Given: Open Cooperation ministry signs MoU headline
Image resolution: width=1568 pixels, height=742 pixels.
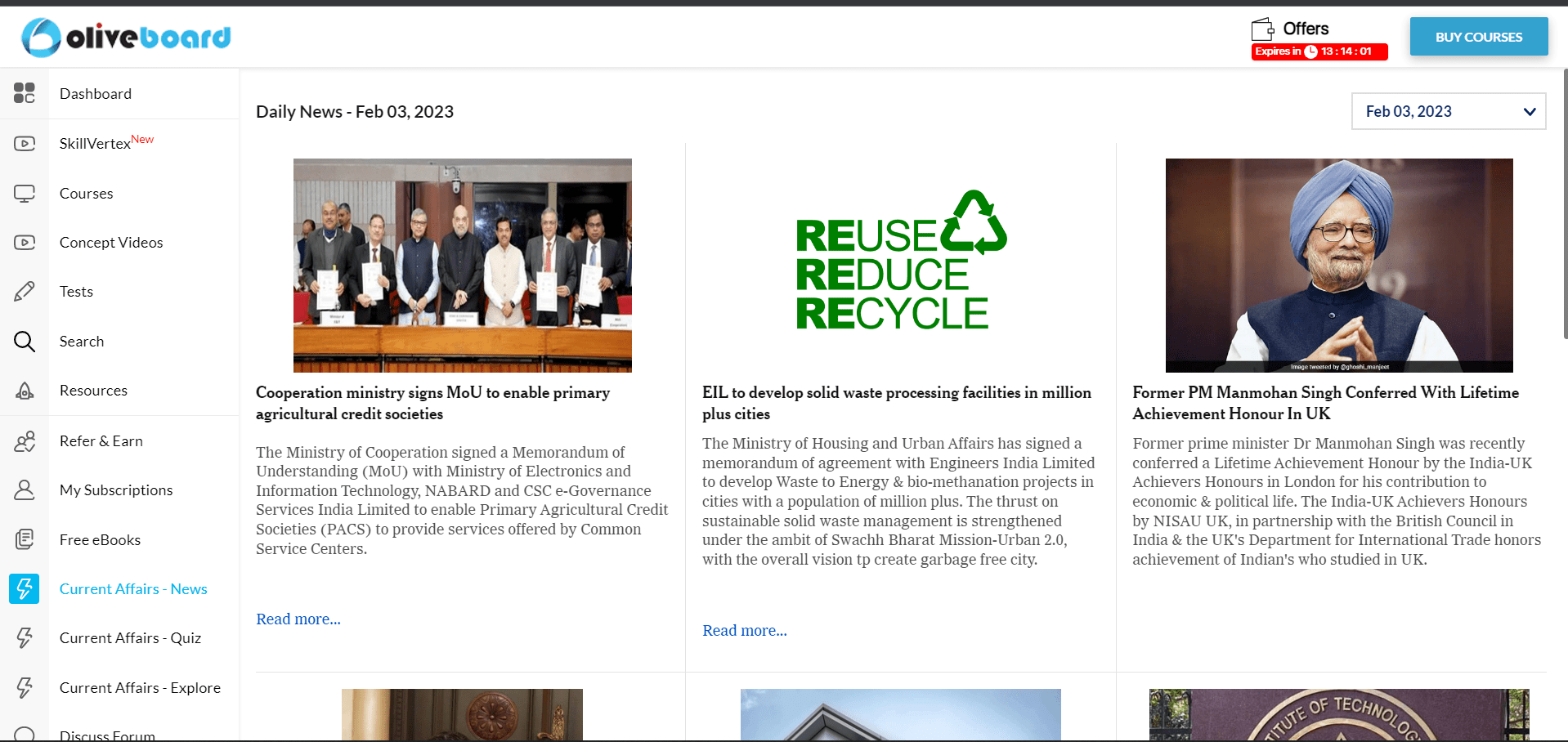Looking at the screenshot, I should coord(432,403).
